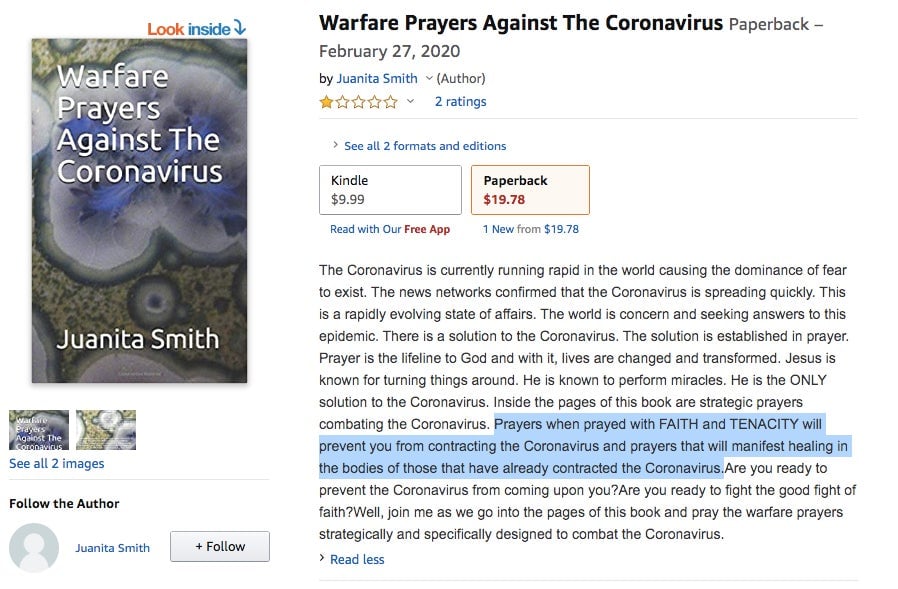Click Read with Our Free App link
Screen dimensions: 898x589
coord(389,229)
